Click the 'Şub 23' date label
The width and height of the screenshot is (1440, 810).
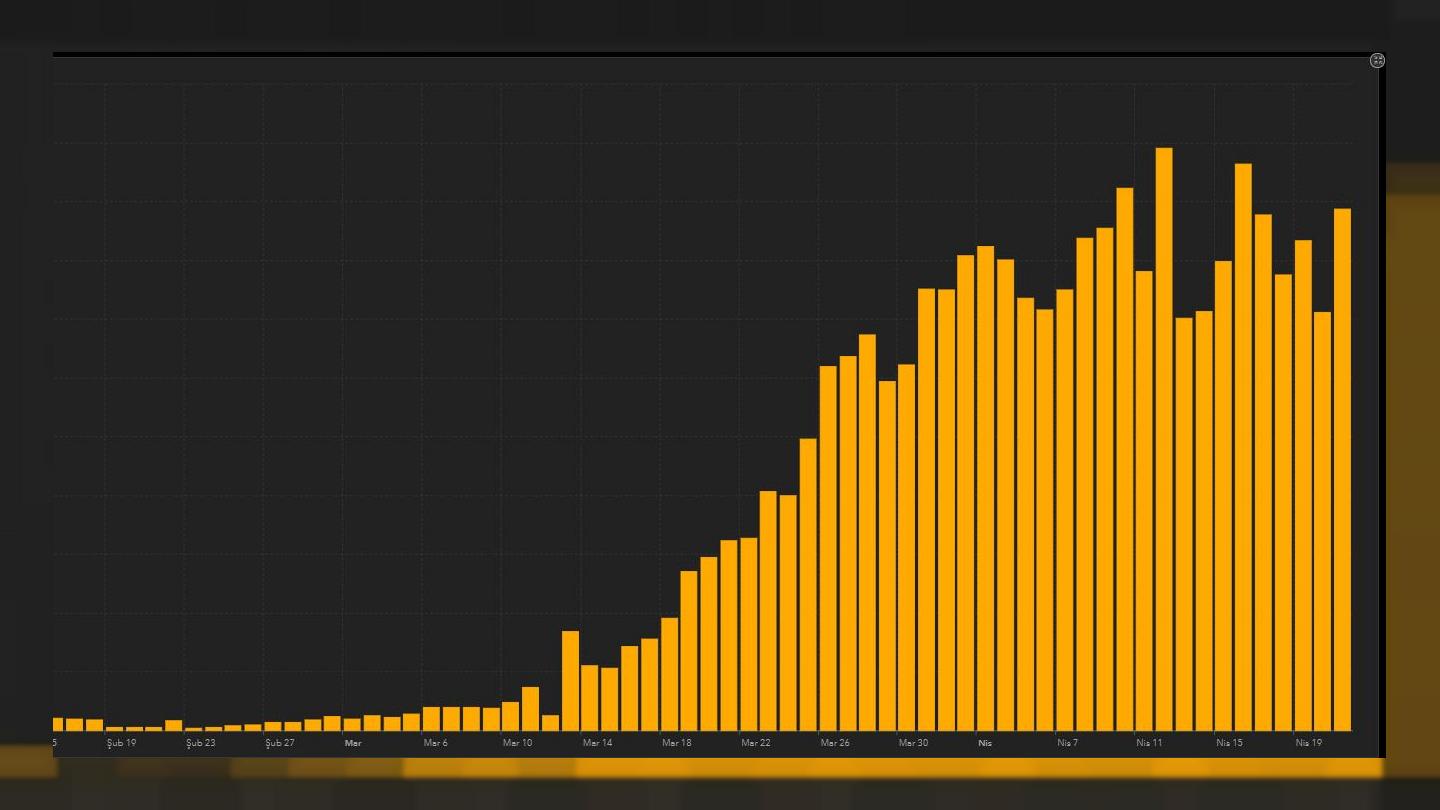coord(200,743)
